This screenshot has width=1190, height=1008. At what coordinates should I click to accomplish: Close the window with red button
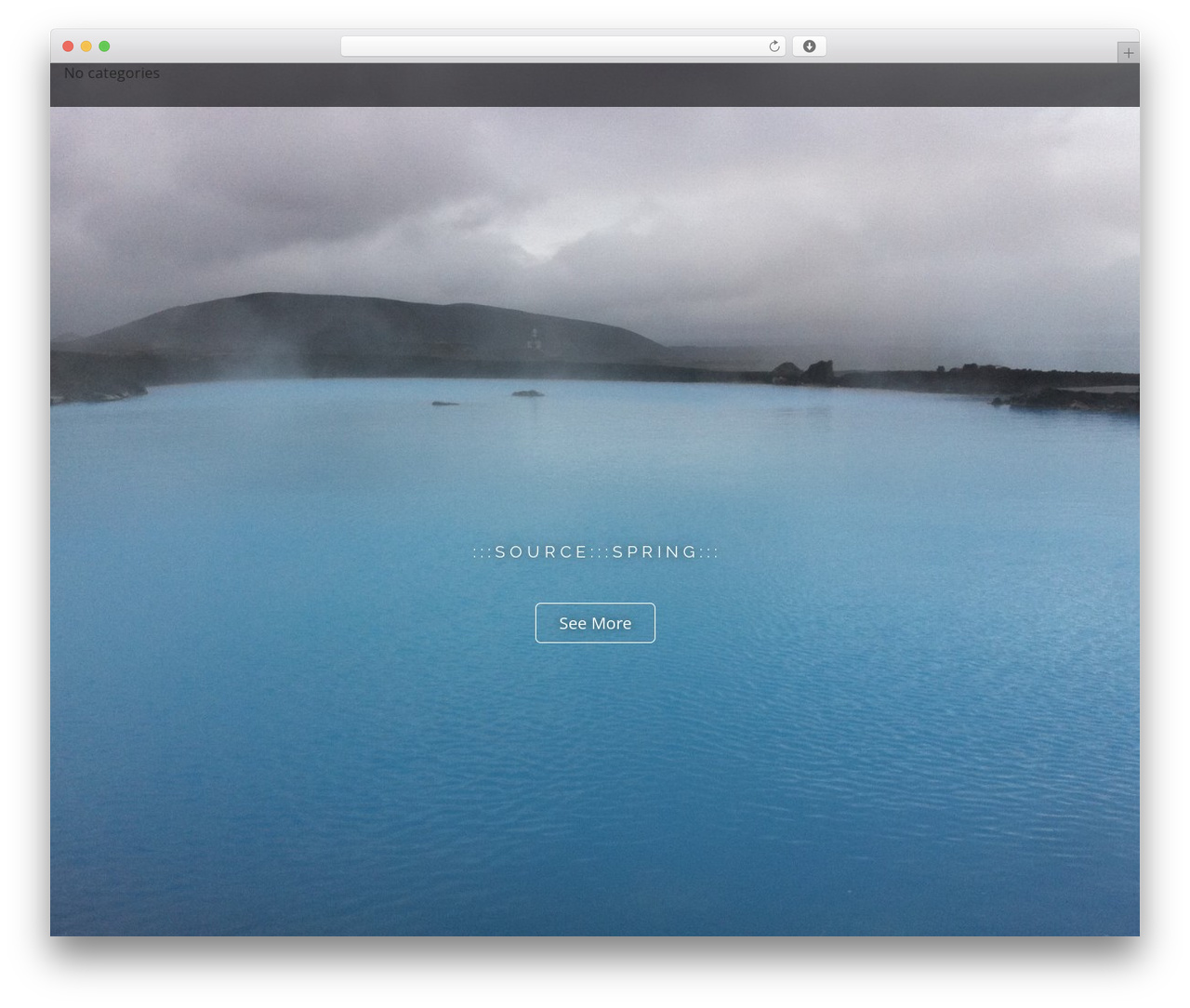coord(68,46)
